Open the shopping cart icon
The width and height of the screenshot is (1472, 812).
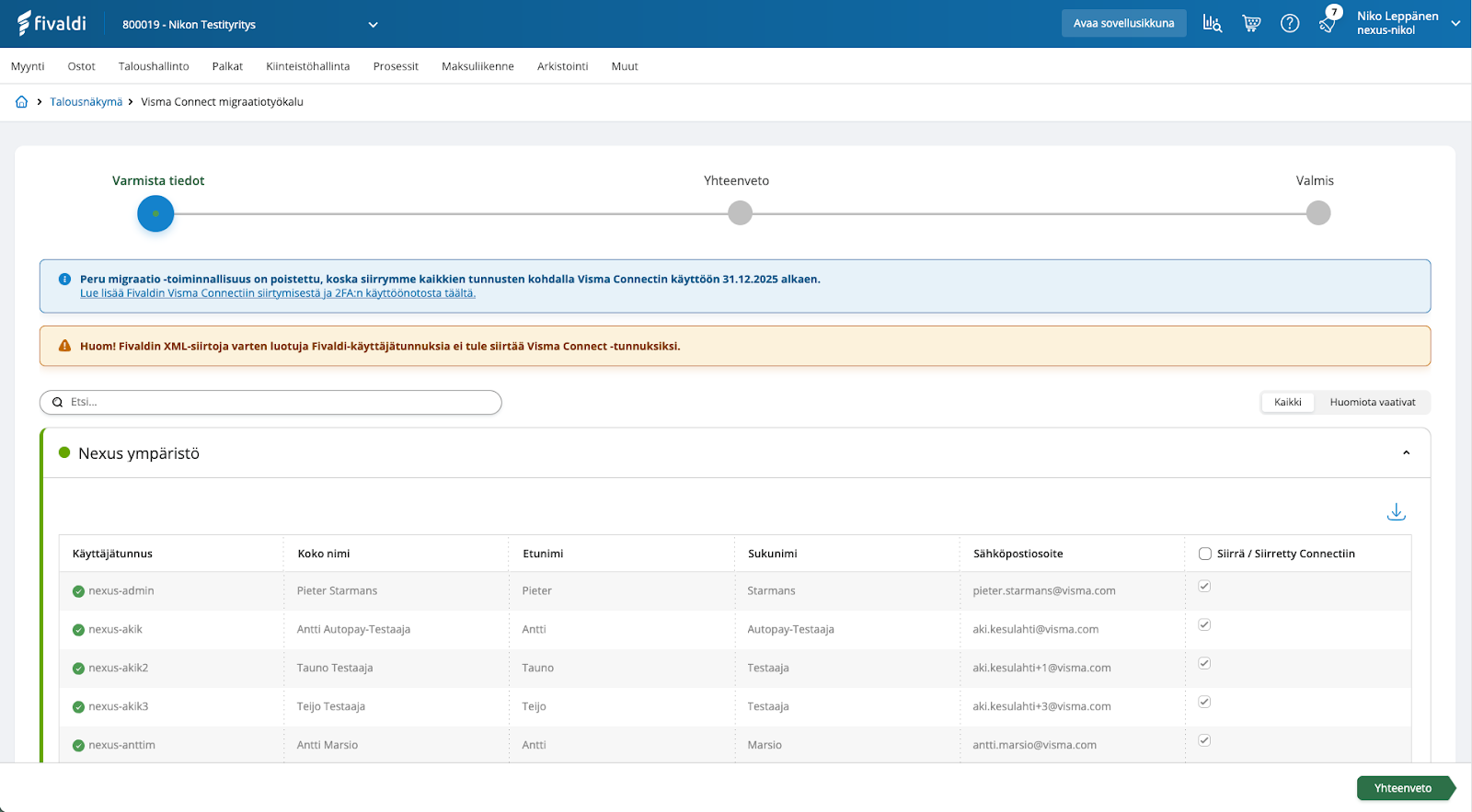1251,23
